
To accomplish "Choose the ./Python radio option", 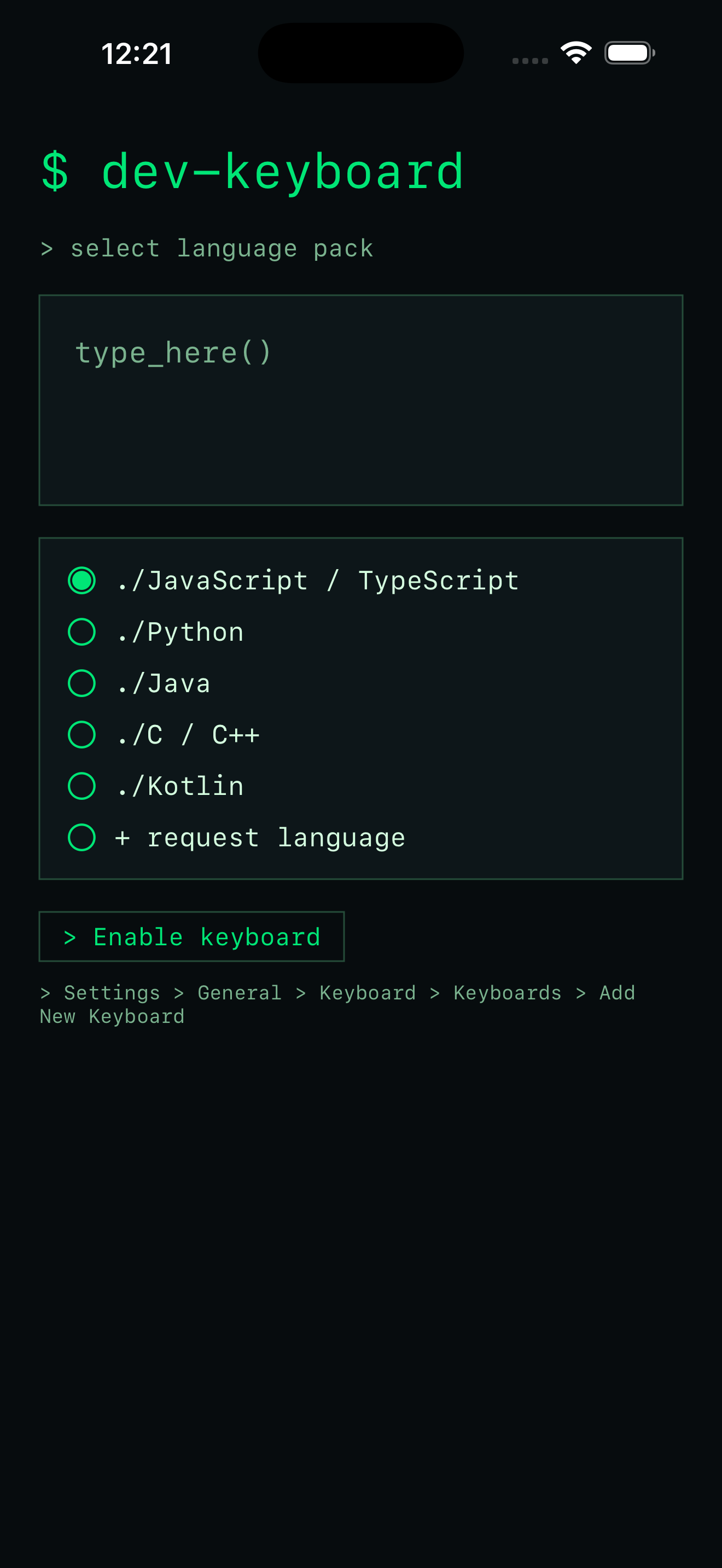I will coord(81,632).
